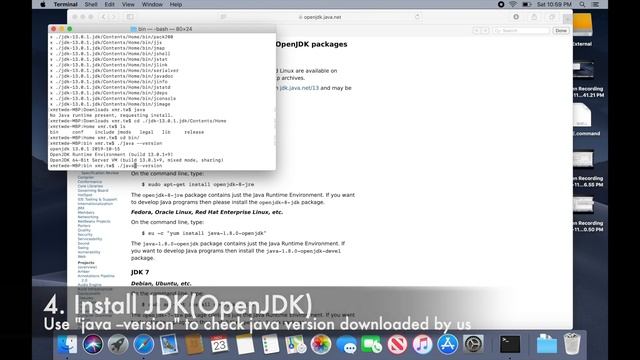The height and width of the screenshot is (360, 640).
Task: Open Launchpad rocket icon in dock
Action: click(118, 344)
